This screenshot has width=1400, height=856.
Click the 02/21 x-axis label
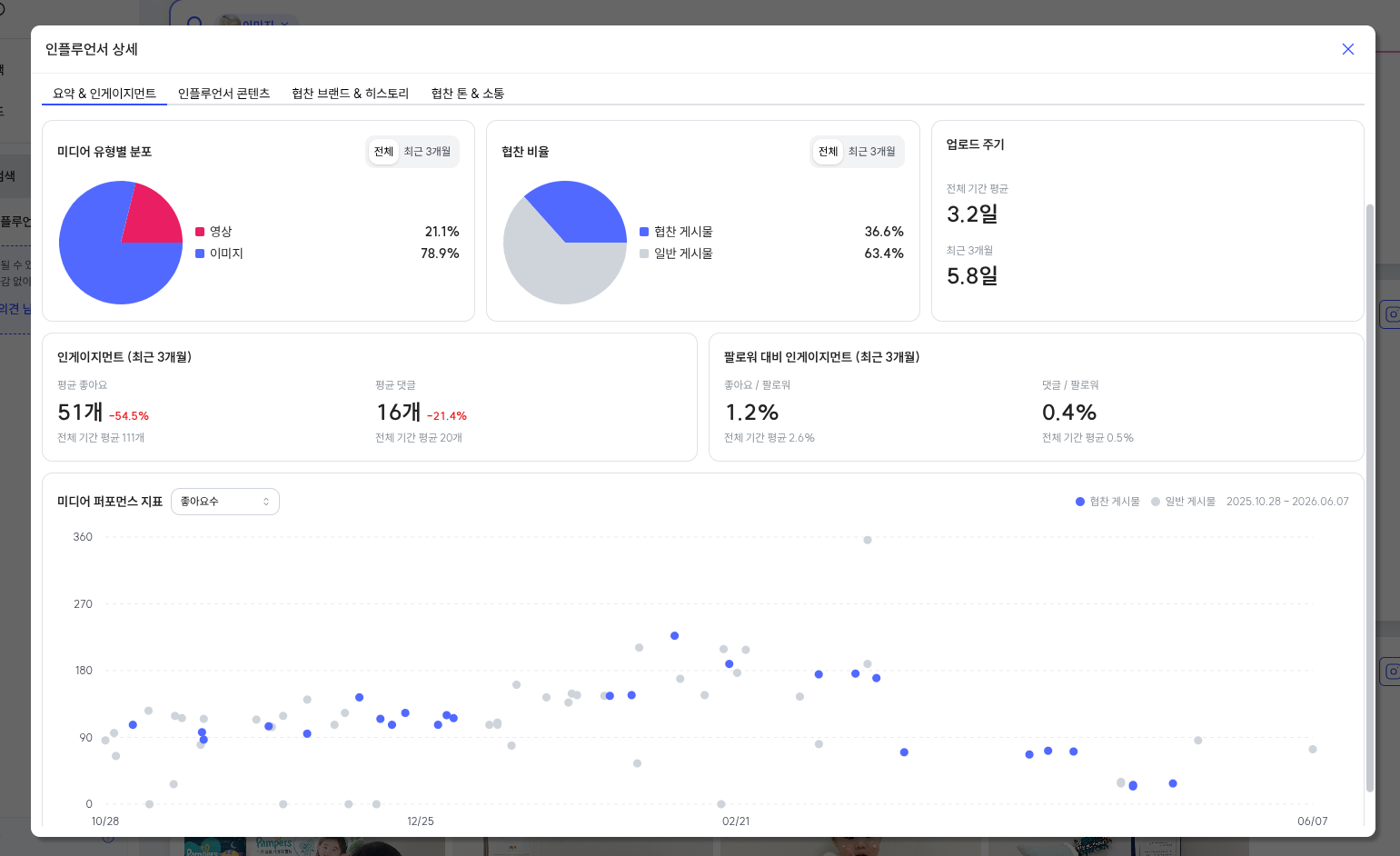736,821
